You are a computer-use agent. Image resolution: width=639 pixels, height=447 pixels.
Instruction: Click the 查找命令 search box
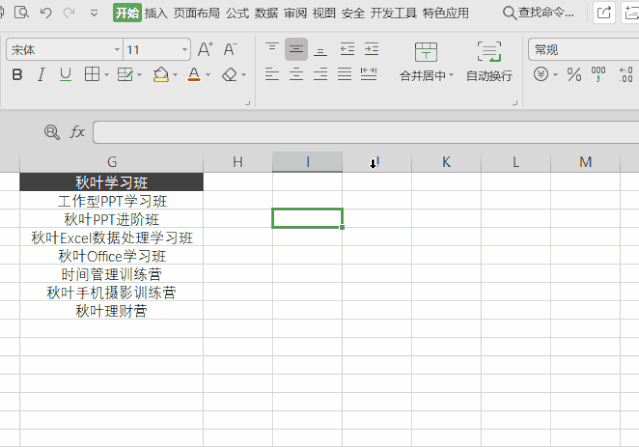(x=539, y=13)
